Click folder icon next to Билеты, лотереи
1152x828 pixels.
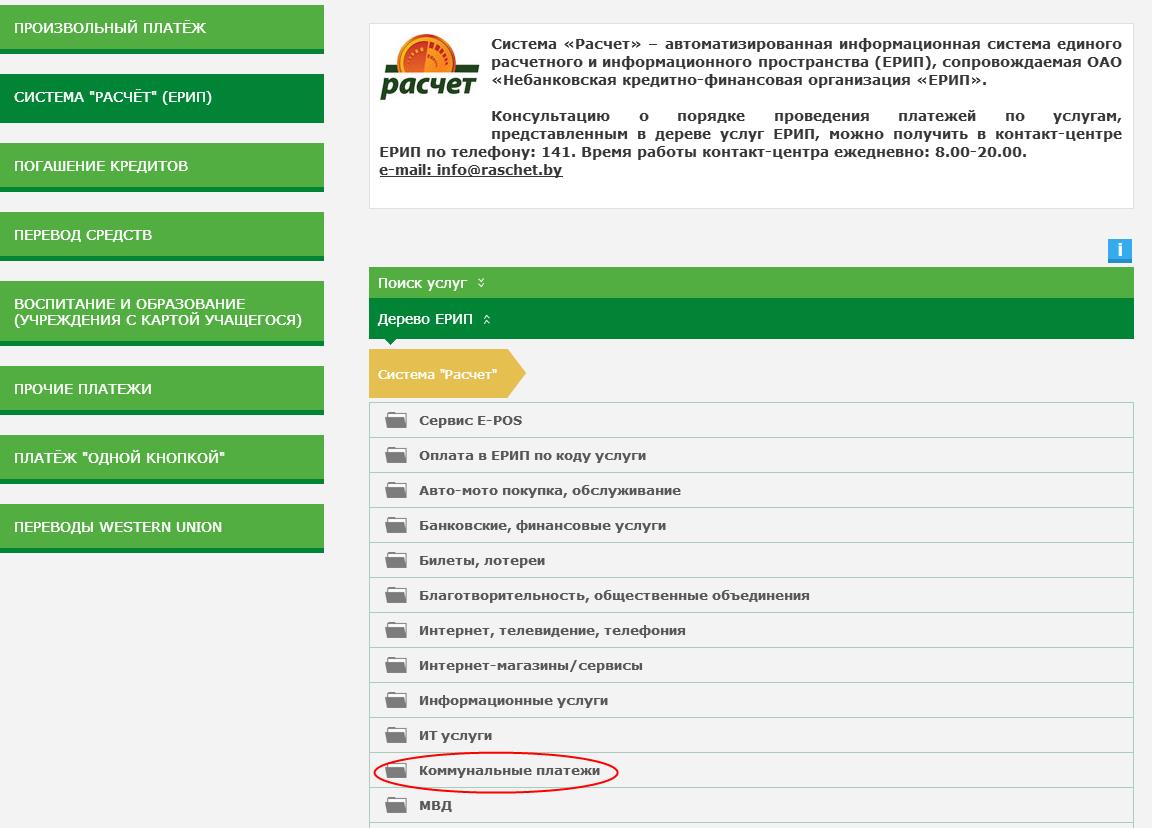tap(396, 561)
